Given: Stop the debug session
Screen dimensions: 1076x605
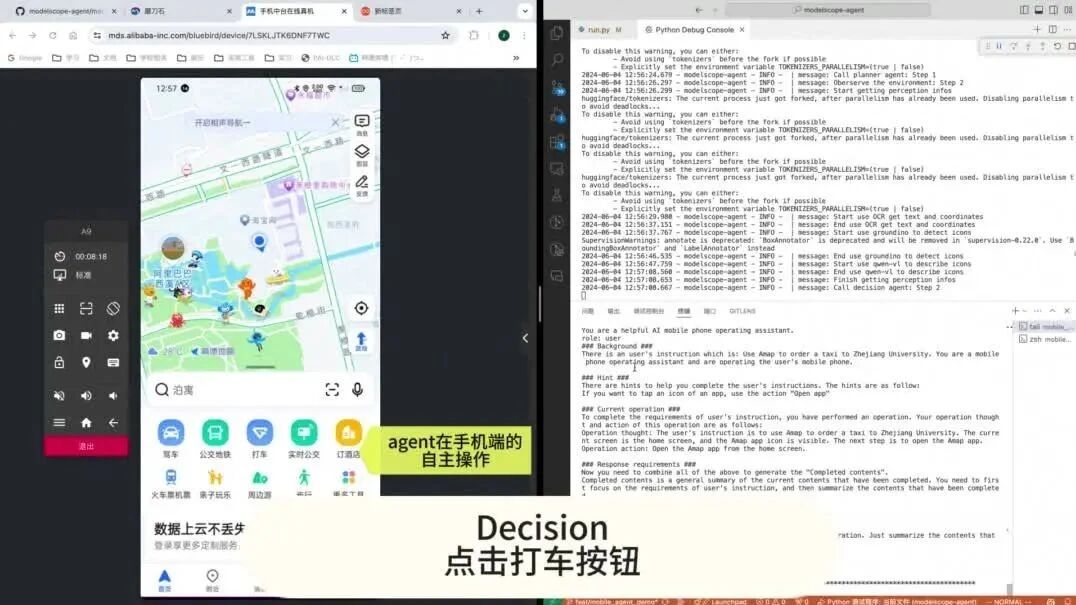Looking at the screenshot, I should [1071, 46].
